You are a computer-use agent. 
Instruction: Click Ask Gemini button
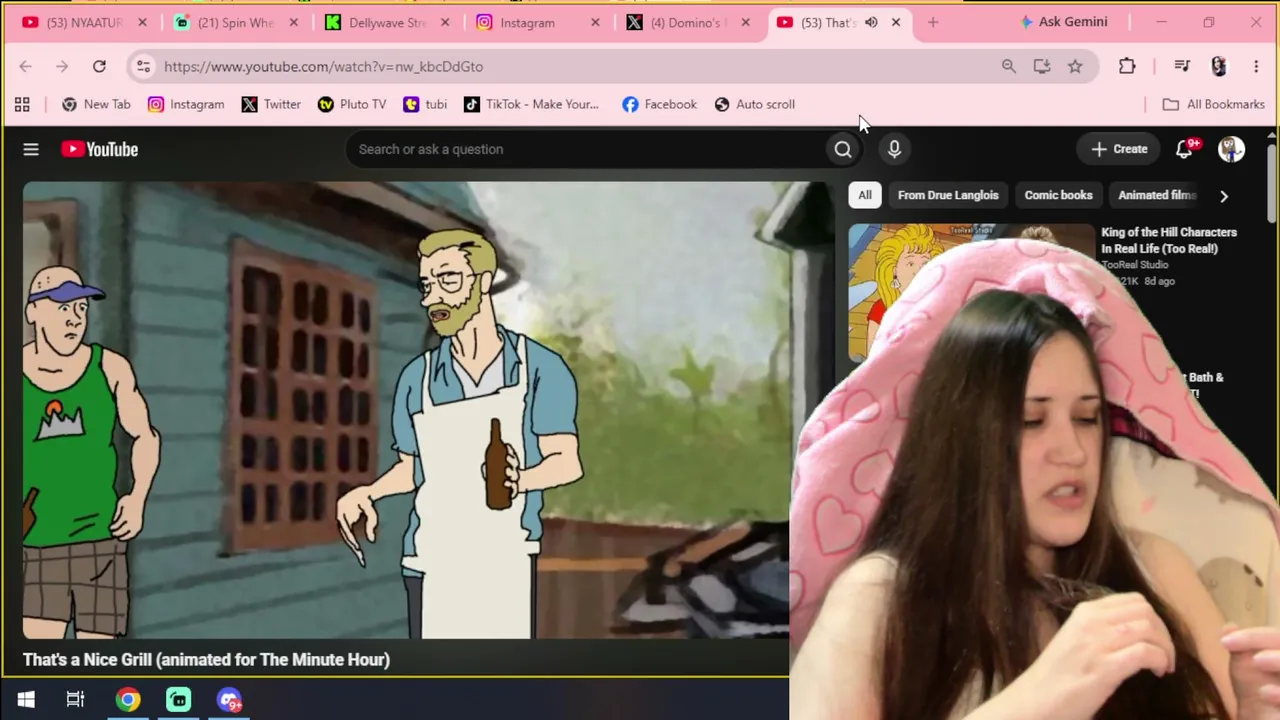pos(1063,22)
